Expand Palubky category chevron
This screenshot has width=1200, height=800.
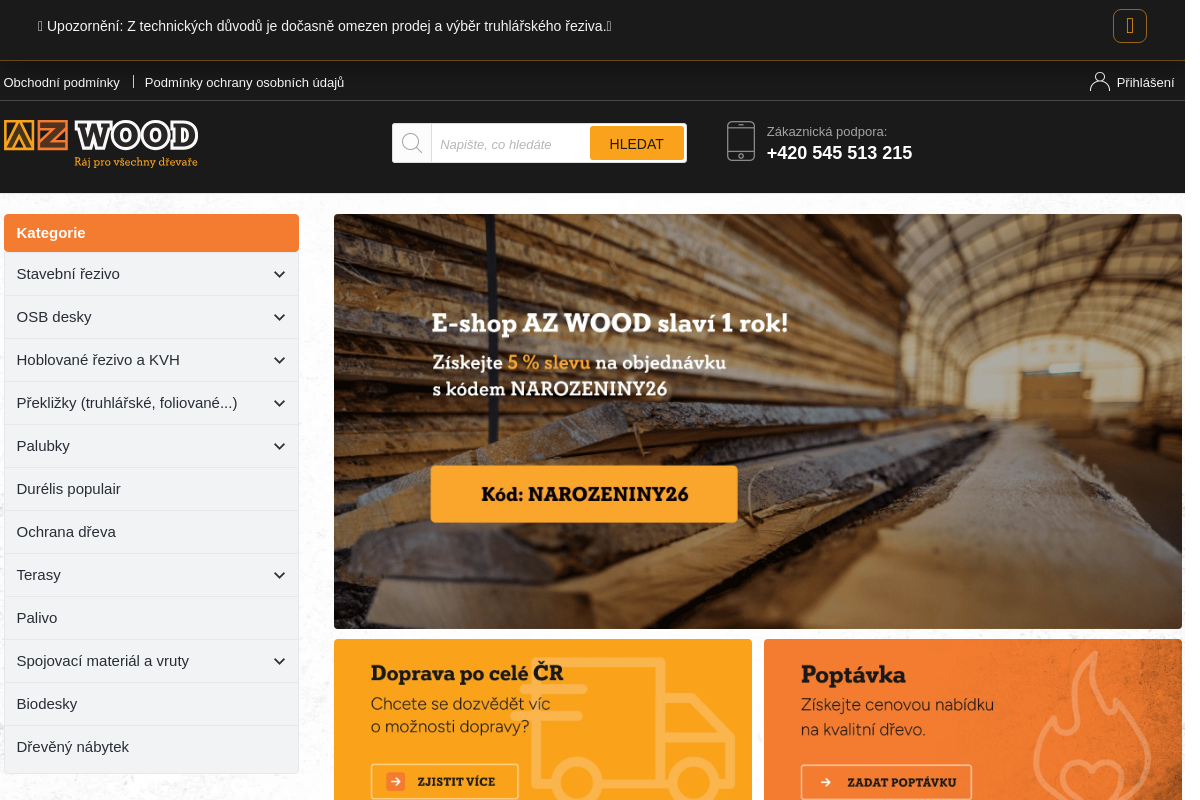[279, 446]
